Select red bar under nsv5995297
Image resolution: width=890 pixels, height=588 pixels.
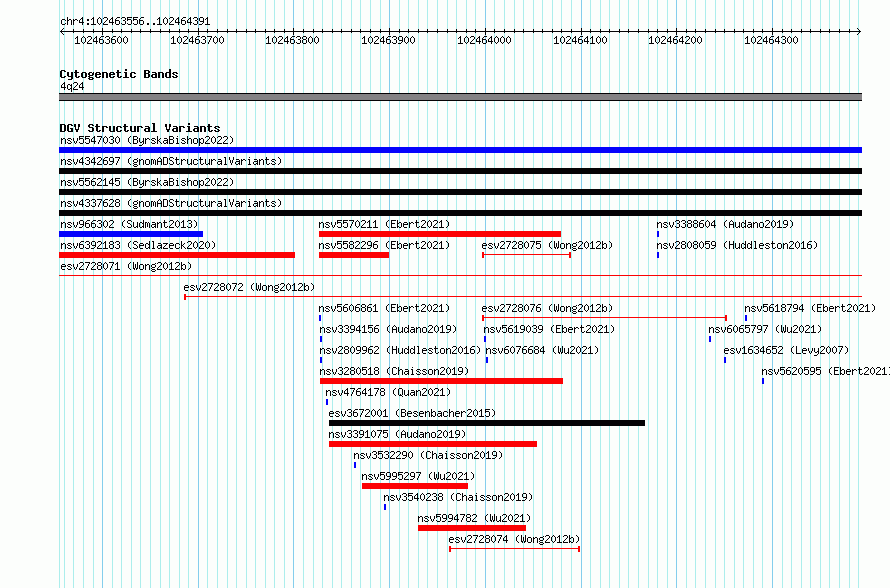tap(415, 486)
